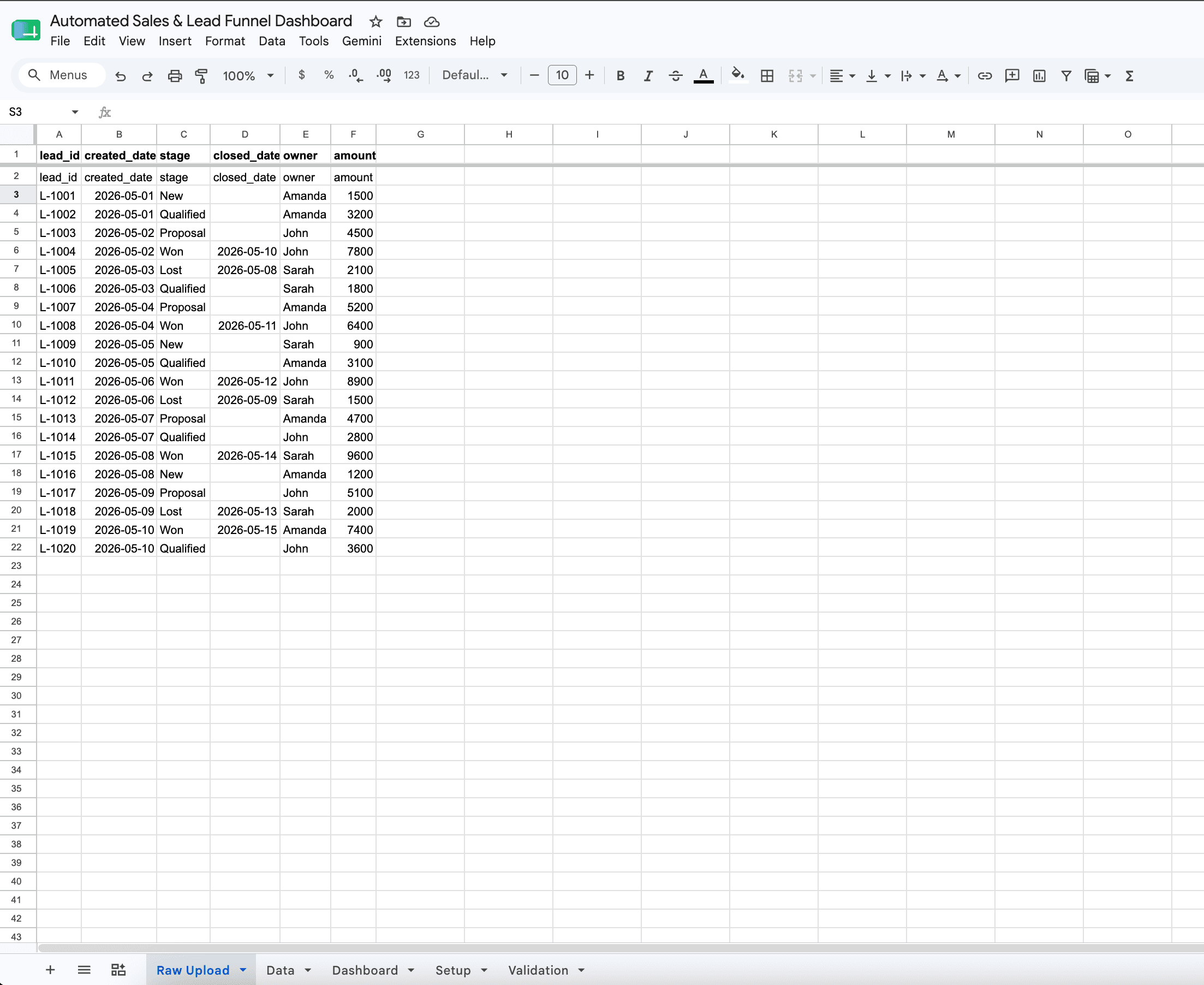Check the cloud document status icon

(432, 21)
